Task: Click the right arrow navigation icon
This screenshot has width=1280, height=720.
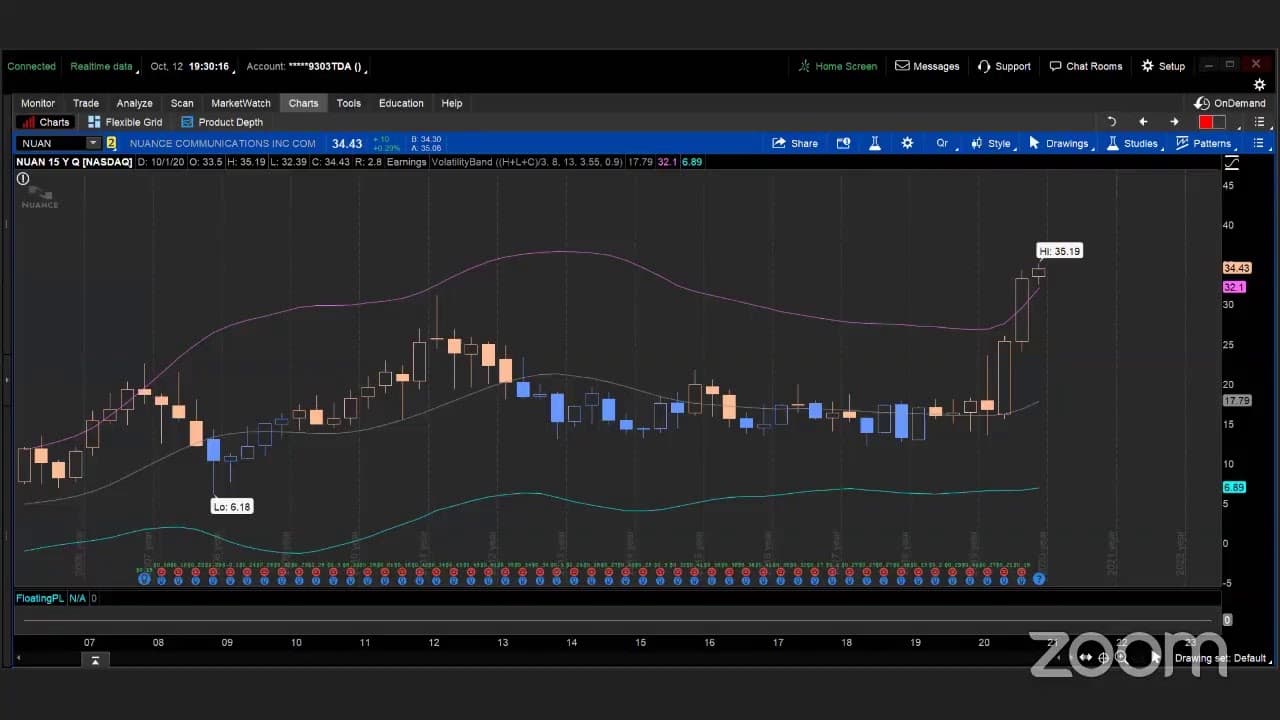Action: pos(1174,122)
